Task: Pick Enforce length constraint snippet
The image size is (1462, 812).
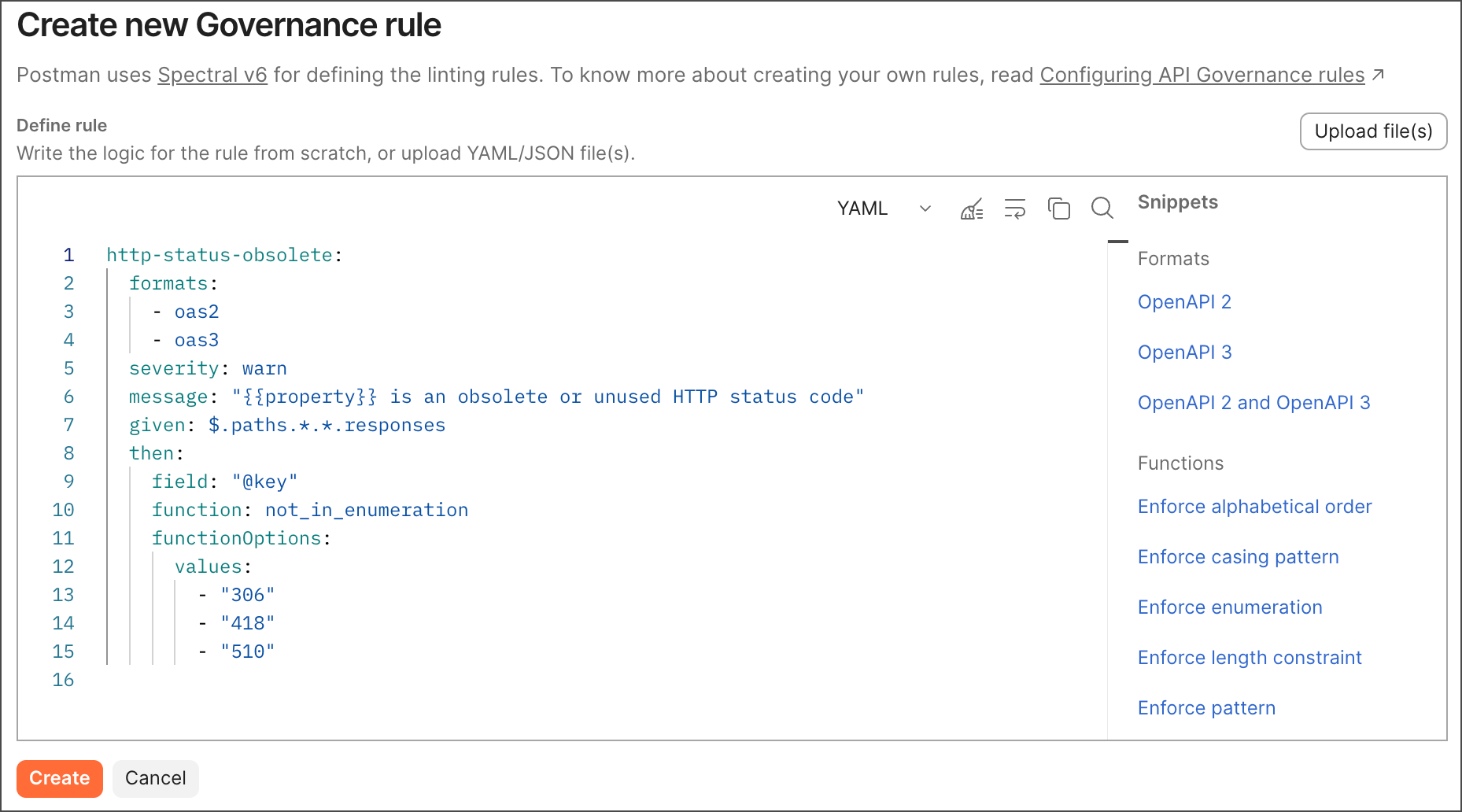Action: pos(1250,658)
